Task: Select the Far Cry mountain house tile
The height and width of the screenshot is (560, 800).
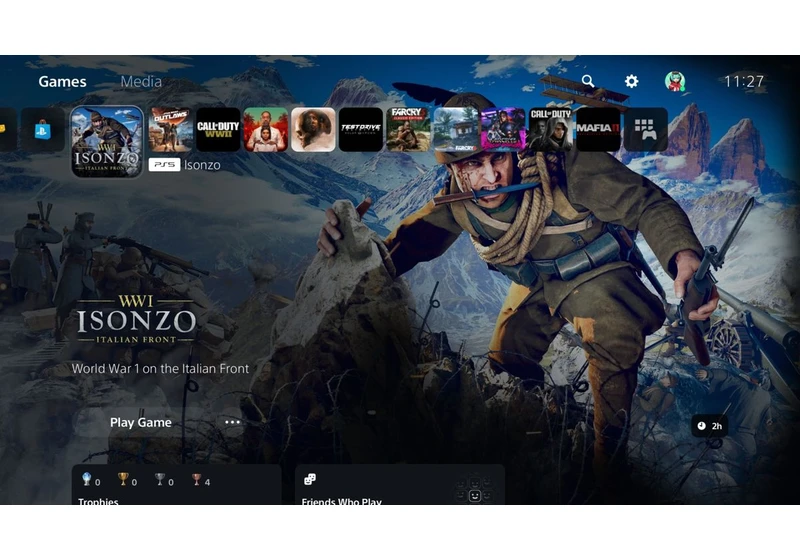Action: [x=456, y=130]
